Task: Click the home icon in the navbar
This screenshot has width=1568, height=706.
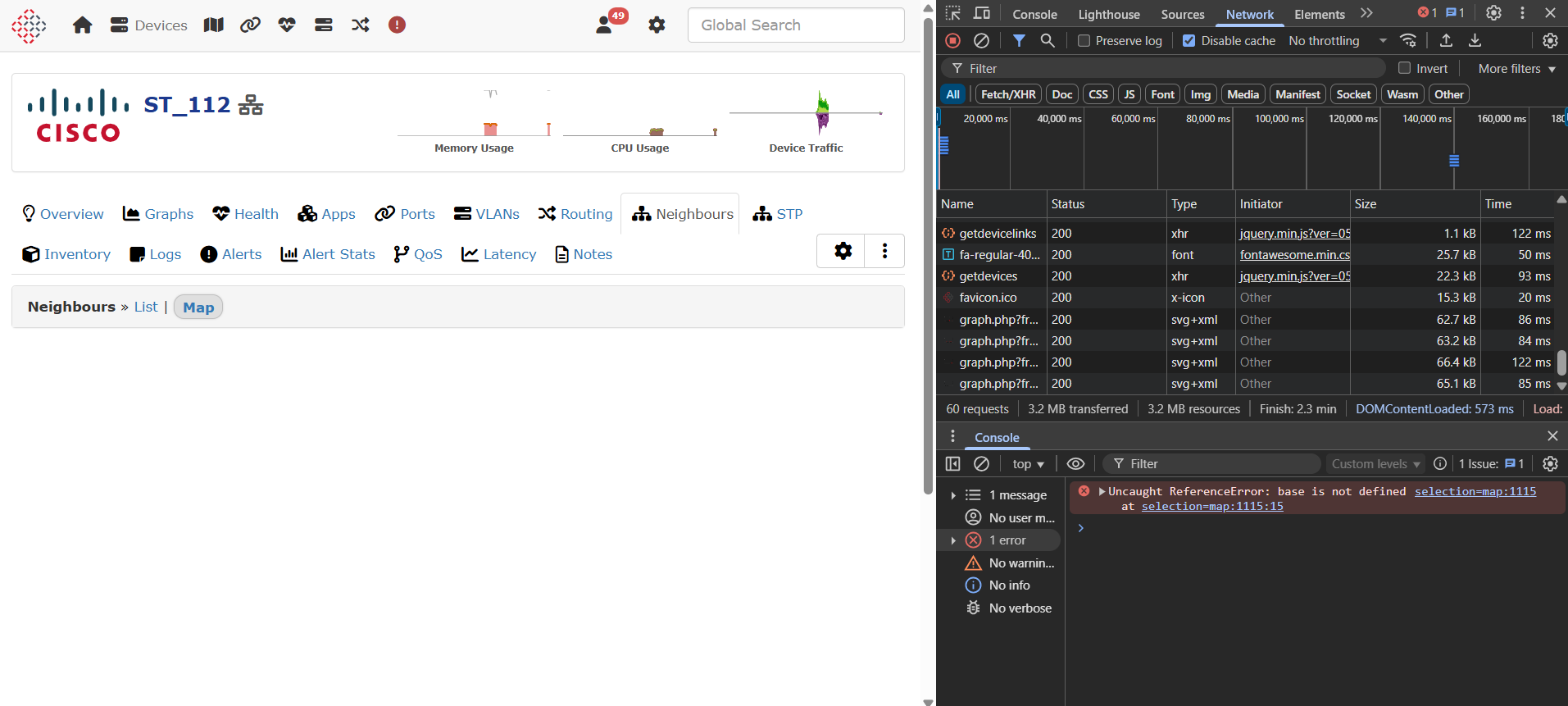Action: pyautogui.click(x=82, y=25)
